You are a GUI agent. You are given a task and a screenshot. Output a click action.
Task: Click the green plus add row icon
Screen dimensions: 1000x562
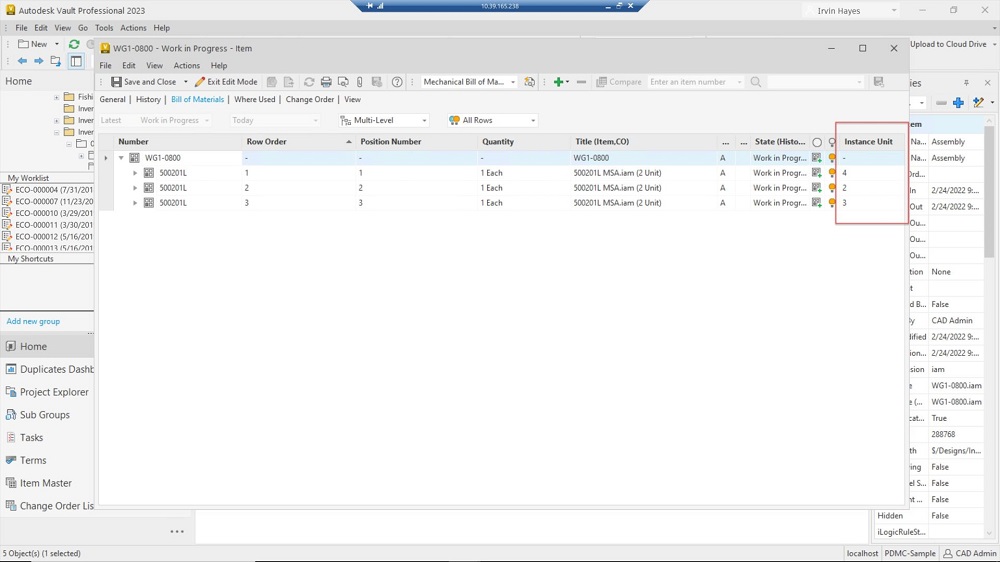[x=559, y=82]
